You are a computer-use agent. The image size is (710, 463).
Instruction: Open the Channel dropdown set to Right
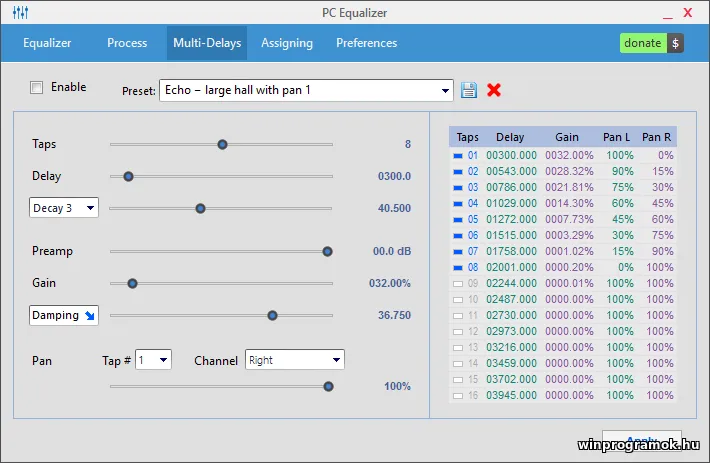point(295,360)
